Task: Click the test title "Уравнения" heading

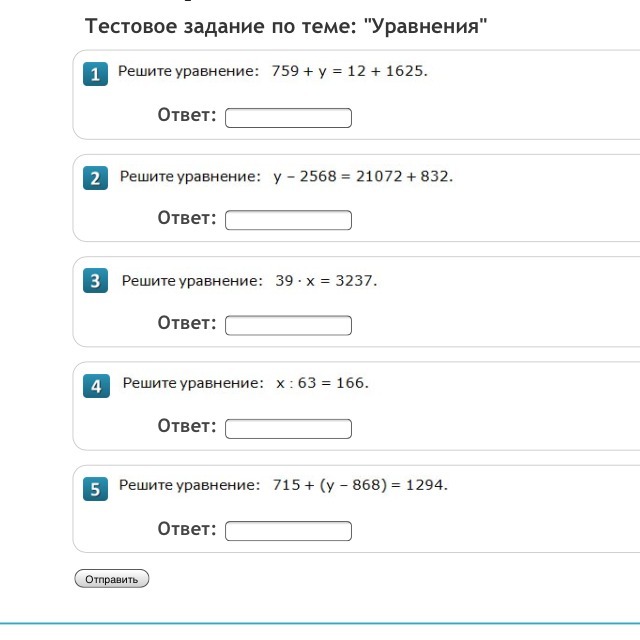Action: click(x=286, y=26)
